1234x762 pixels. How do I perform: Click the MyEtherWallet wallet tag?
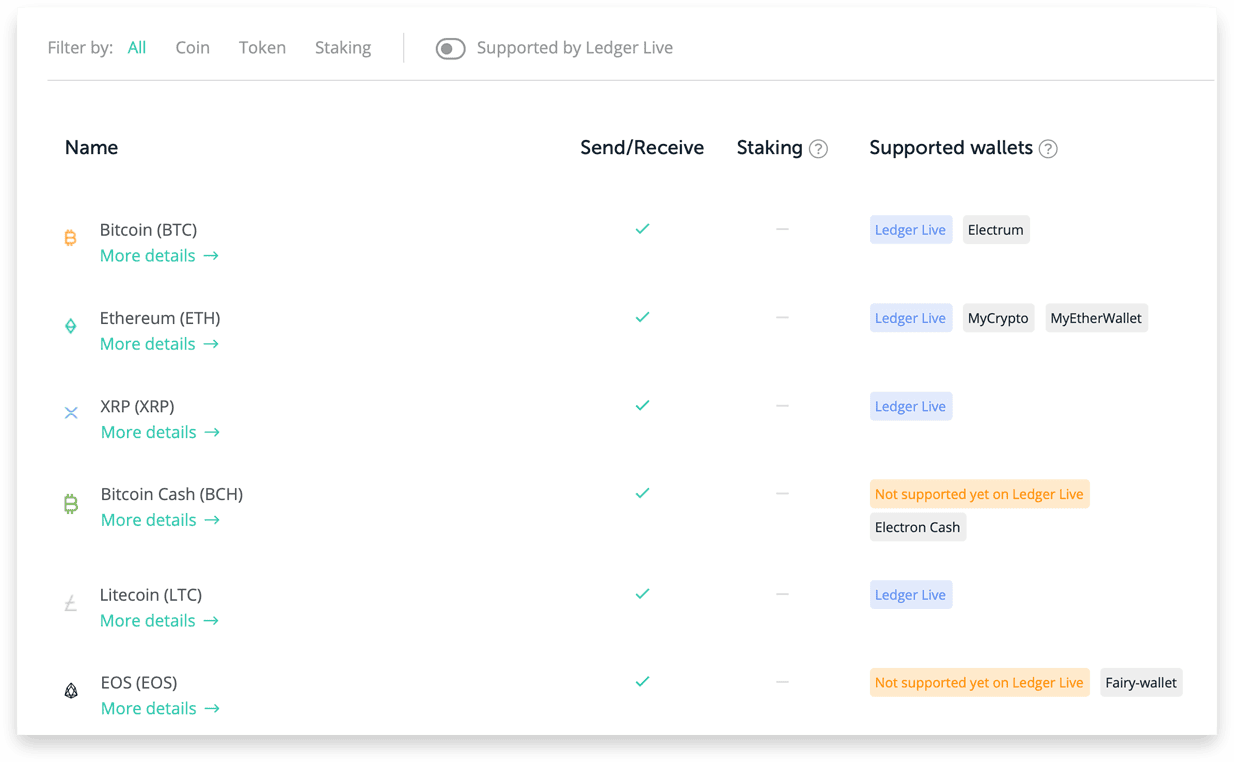pos(1096,318)
